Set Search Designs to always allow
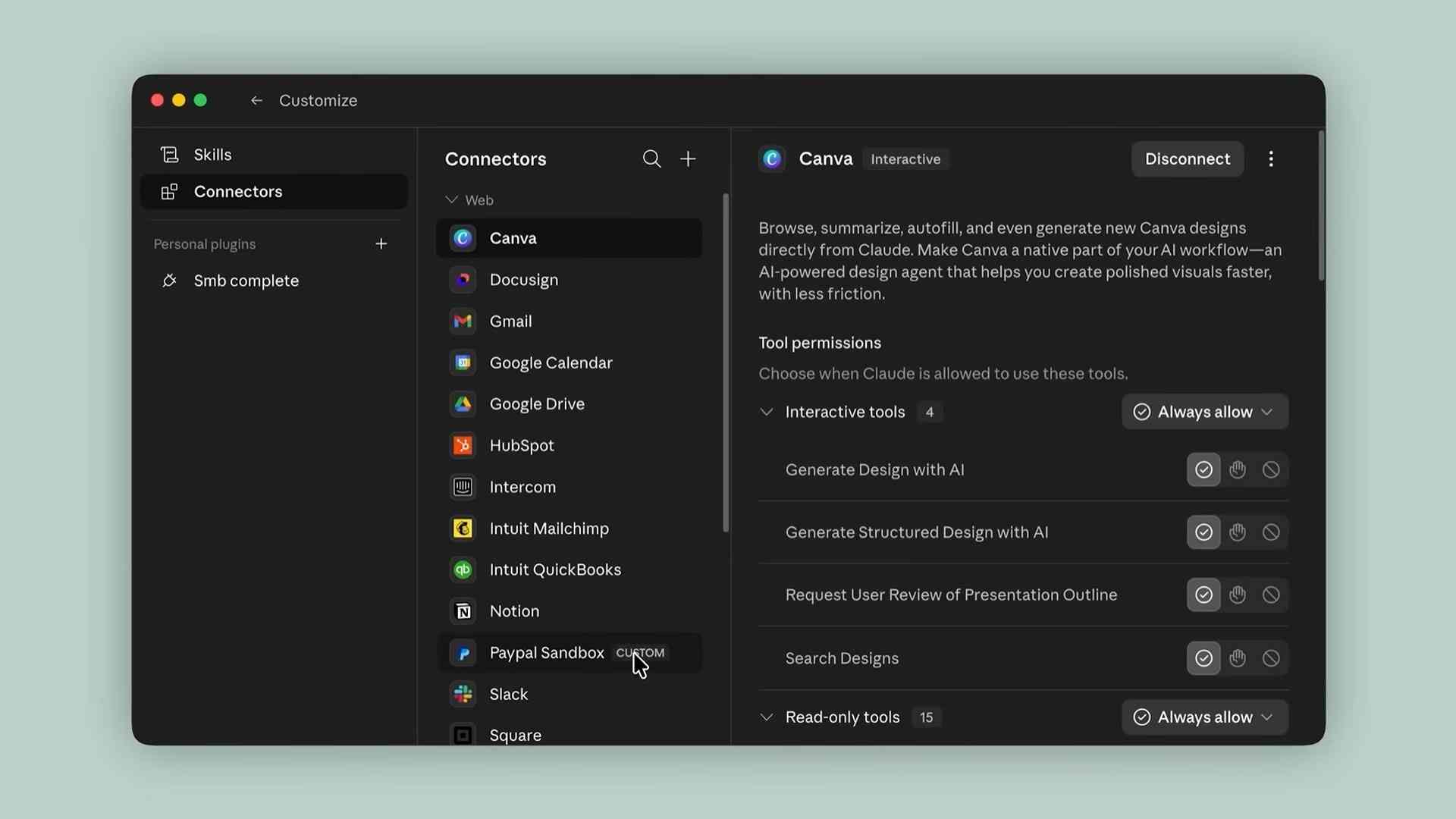Image resolution: width=1456 pixels, height=819 pixels. pyautogui.click(x=1203, y=658)
